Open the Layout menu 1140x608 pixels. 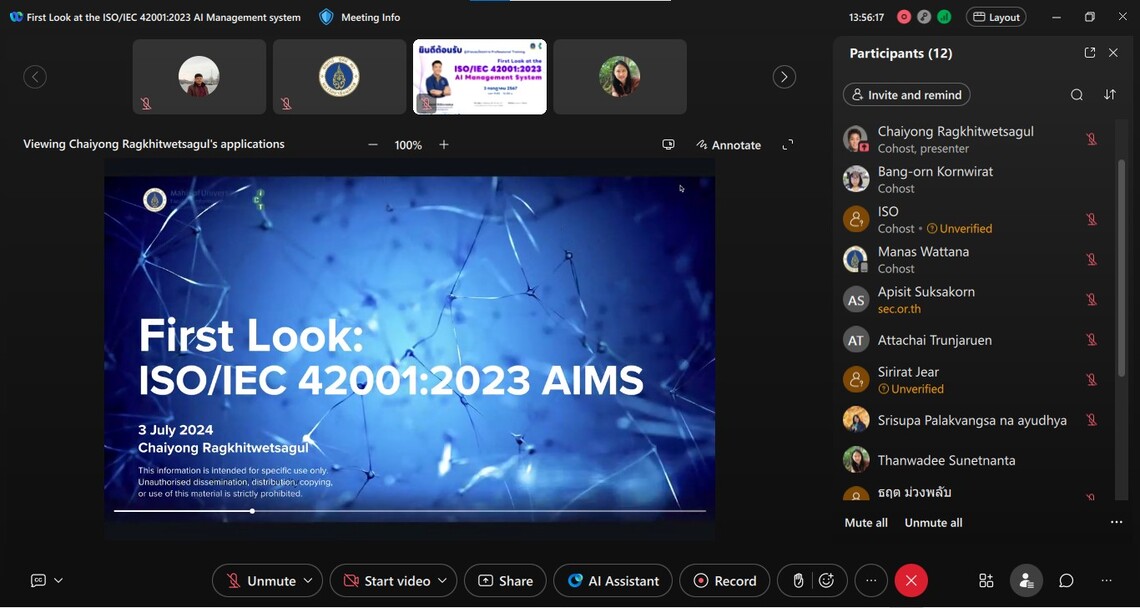tap(996, 17)
